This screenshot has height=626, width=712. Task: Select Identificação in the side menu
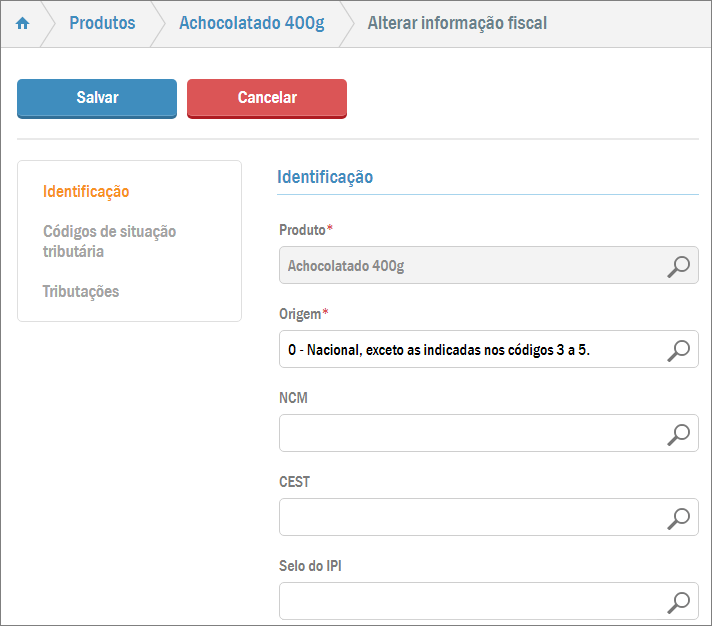click(x=86, y=191)
